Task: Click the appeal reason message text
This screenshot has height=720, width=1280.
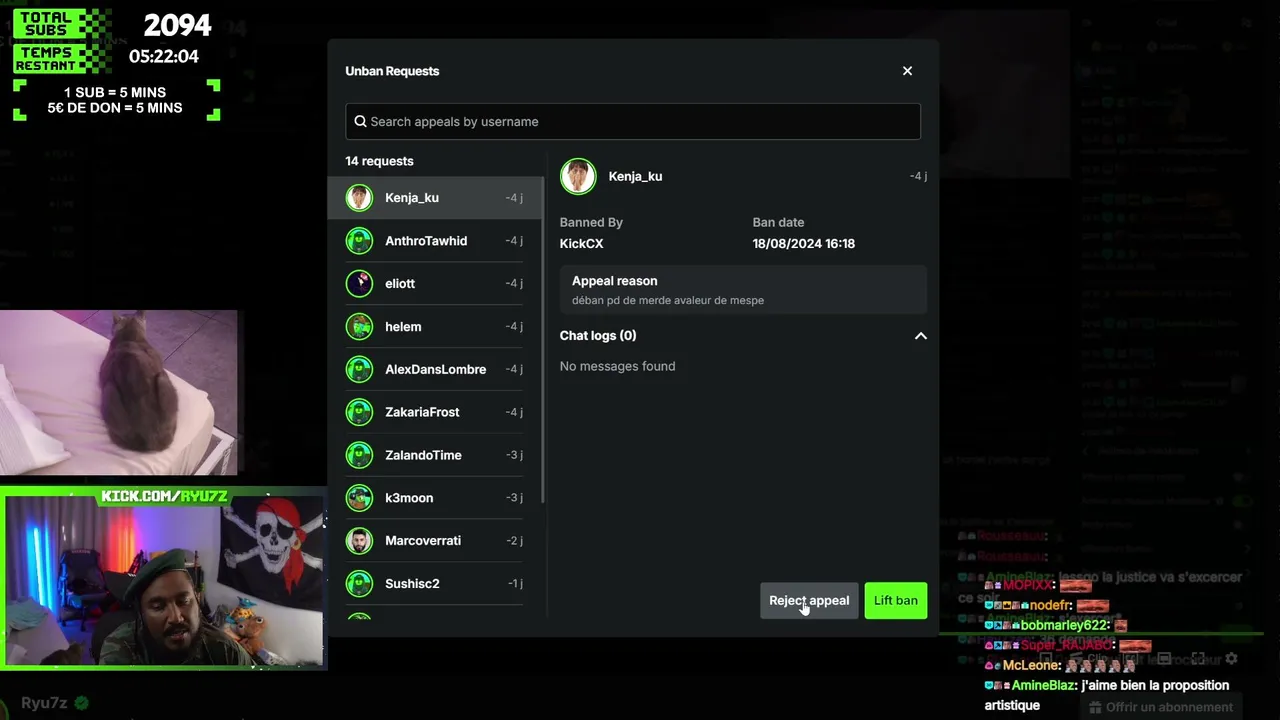Action: [668, 301]
